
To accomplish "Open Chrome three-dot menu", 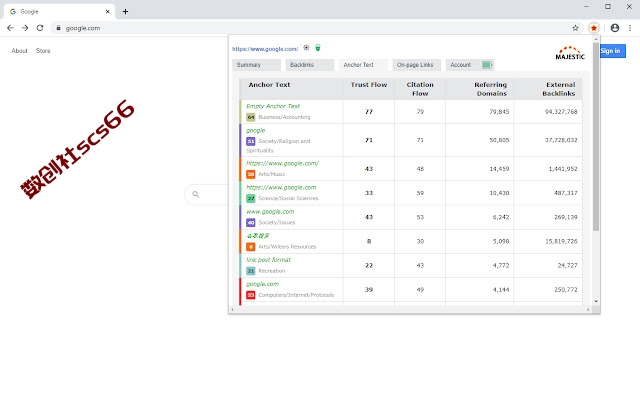I will [x=630, y=28].
